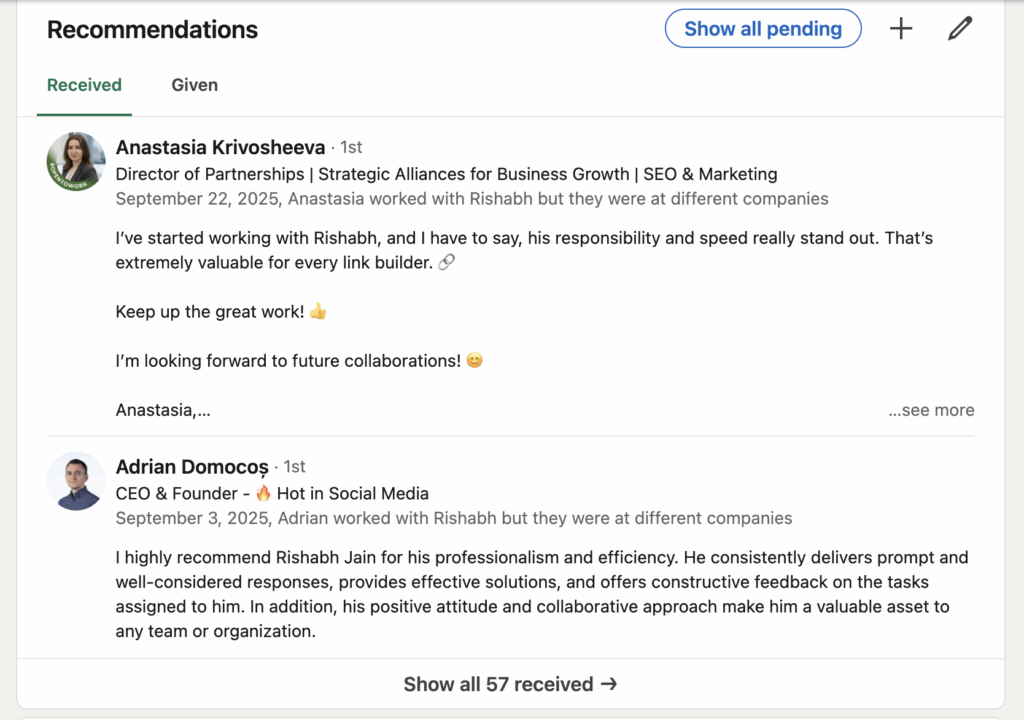This screenshot has width=1024, height=720.
Task: Click the Recommendations section heading
Action: (152, 30)
